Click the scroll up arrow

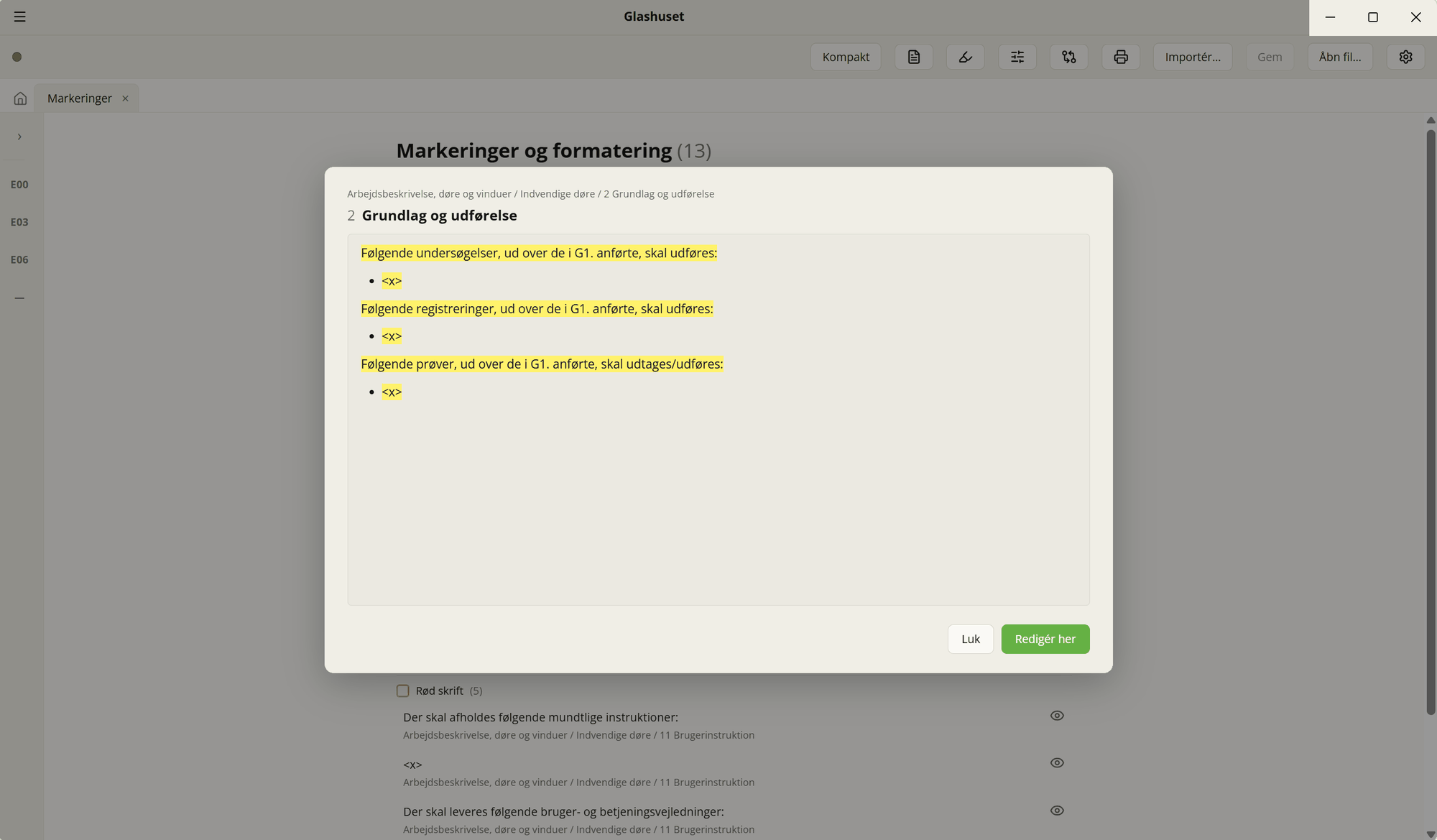point(1431,120)
